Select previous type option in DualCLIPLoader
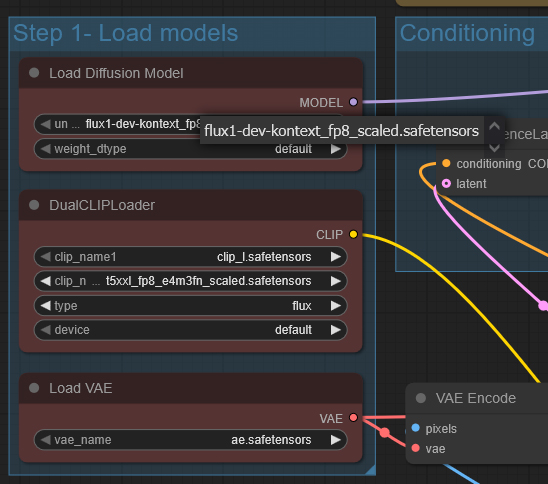The image size is (548, 484). tap(45, 306)
